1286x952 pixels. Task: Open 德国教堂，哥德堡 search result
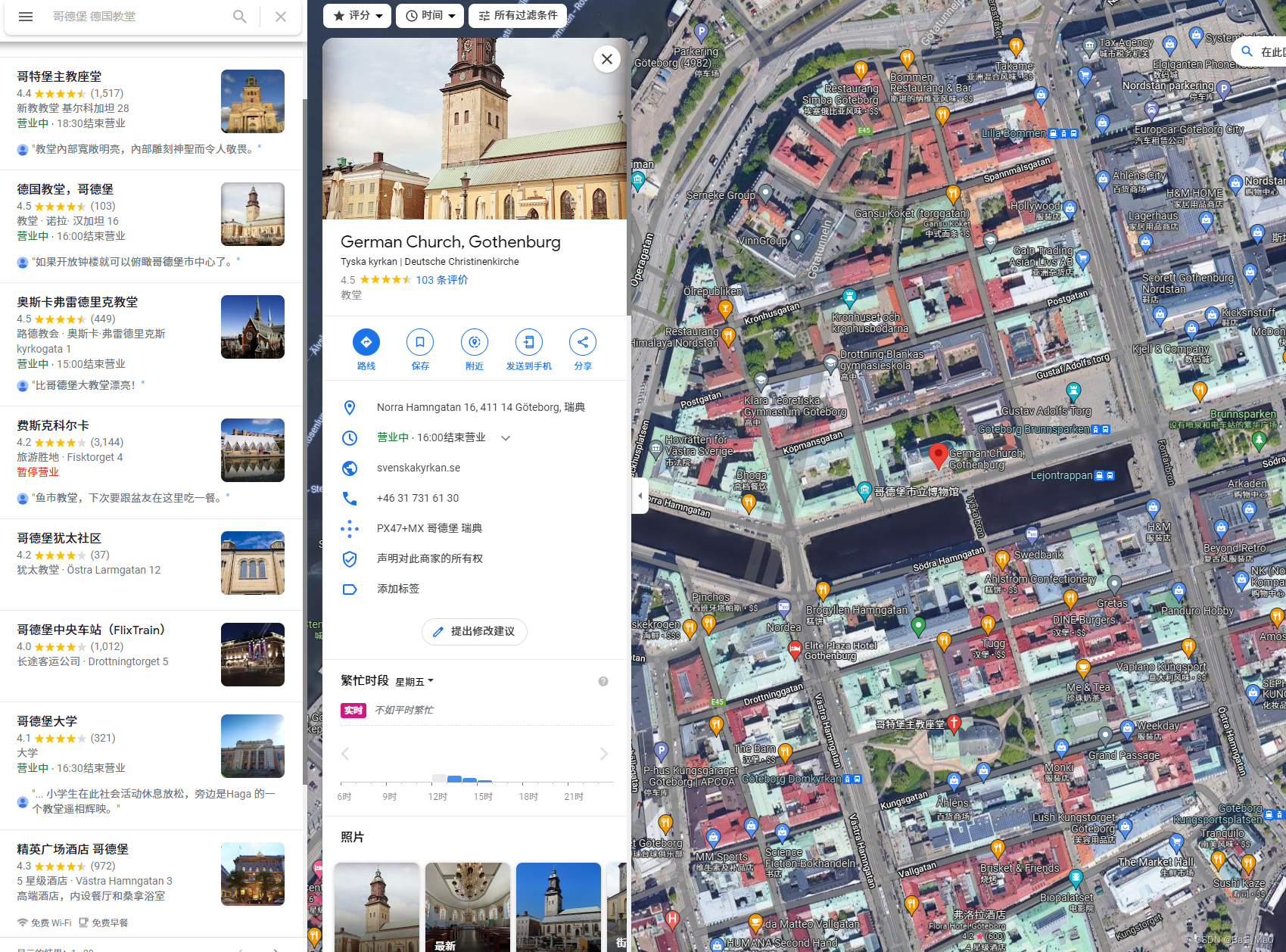pos(151,226)
